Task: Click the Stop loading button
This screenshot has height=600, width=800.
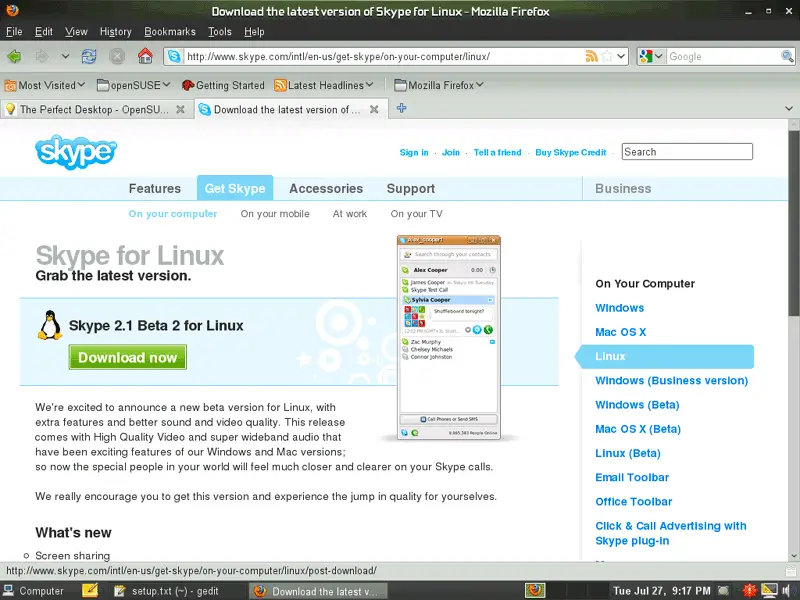Action: [117, 56]
